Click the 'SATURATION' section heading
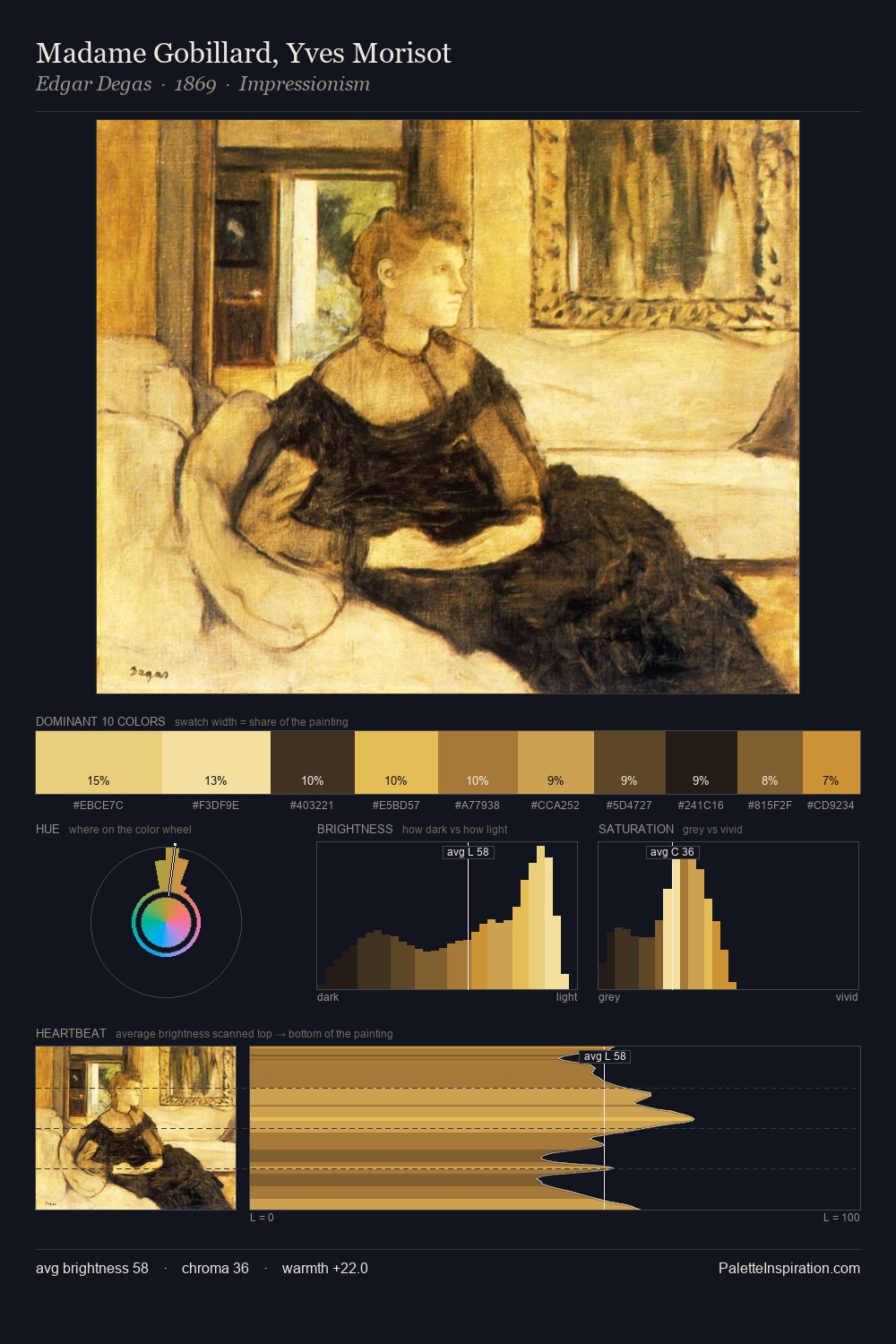This screenshot has width=896, height=1344. pyautogui.click(x=636, y=829)
